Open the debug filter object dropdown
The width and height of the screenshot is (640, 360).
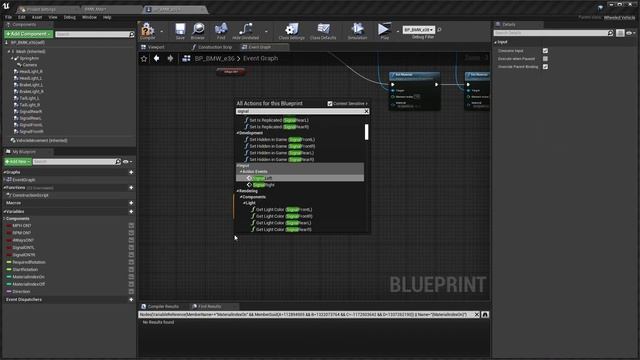pos(418,30)
